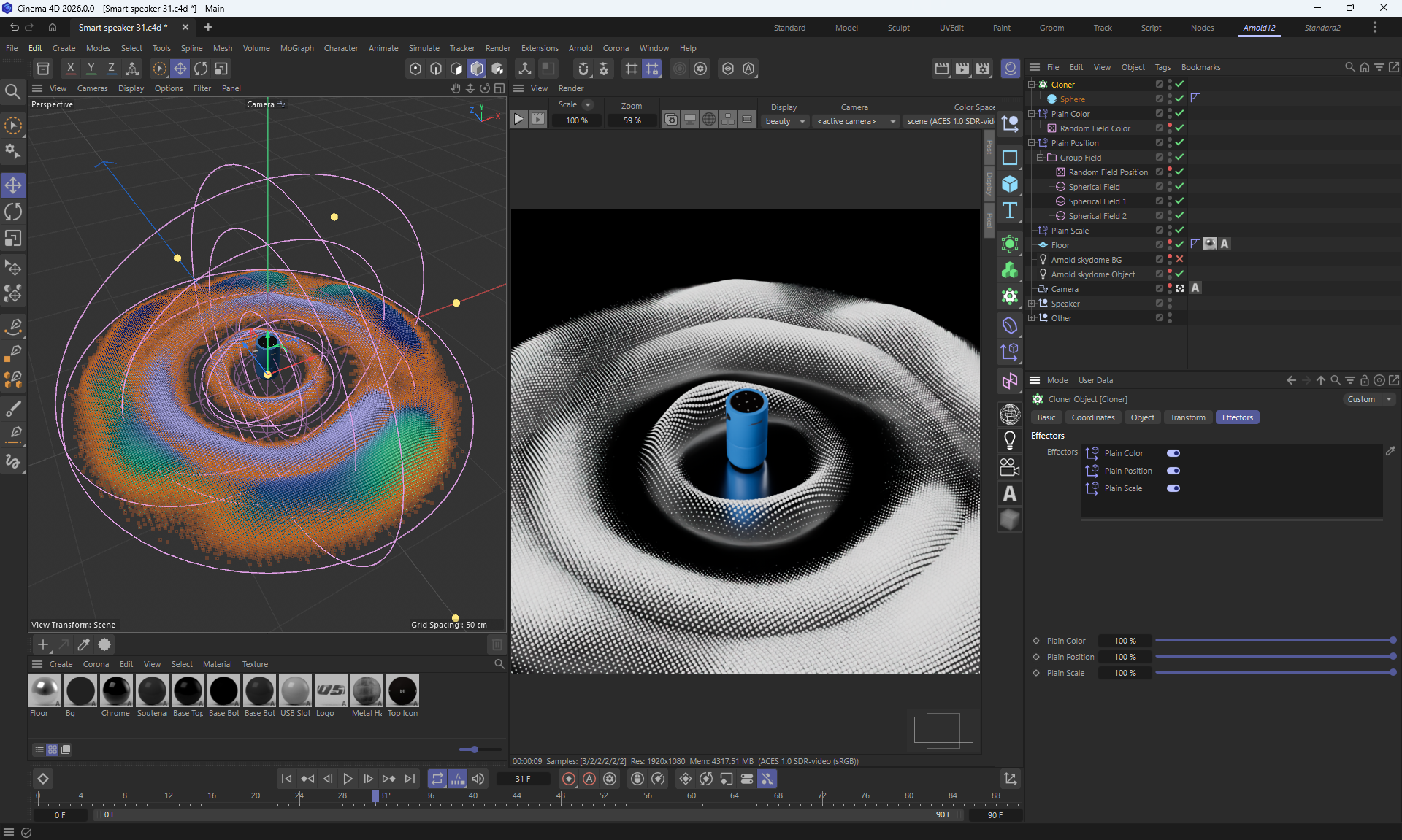Toggle the Plain Color effector switch
Viewport: 1402px width, 840px height.
point(1173,453)
